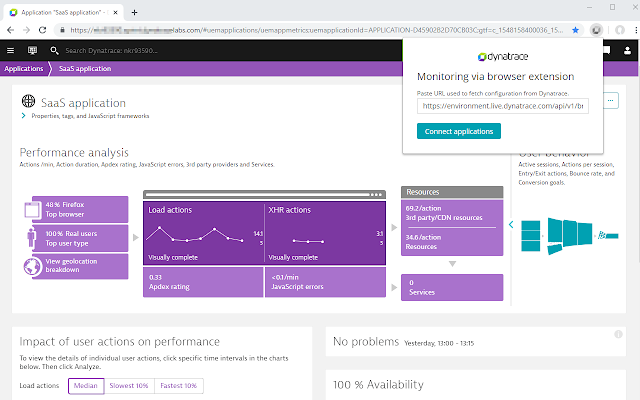Viewport: 640px width, 400px height.
Task: Open the Load actions chart tile
Action: pos(204,233)
